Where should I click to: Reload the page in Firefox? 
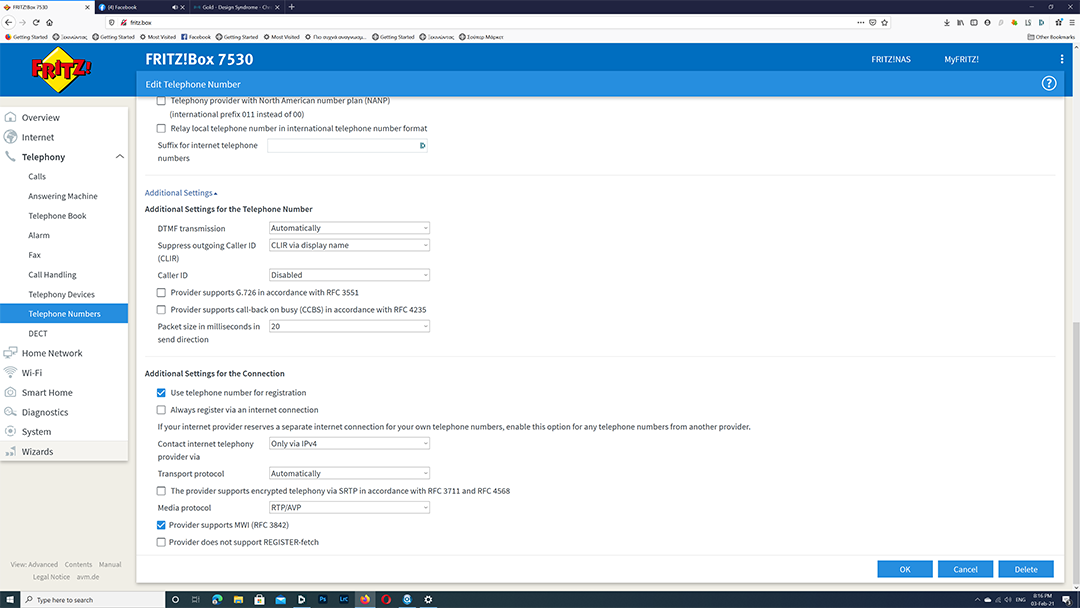click(36, 22)
